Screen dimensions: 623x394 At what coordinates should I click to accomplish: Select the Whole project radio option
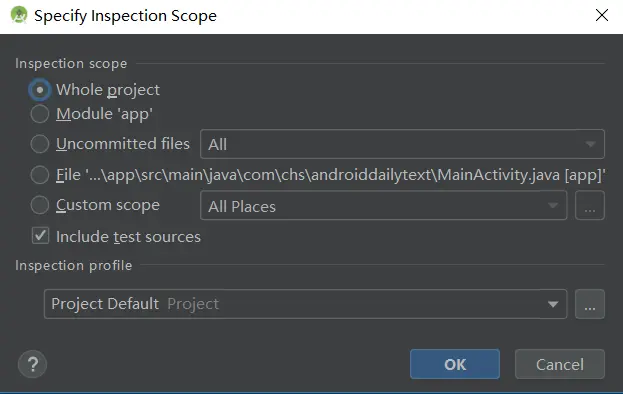pyautogui.click(x=40, y=90)
